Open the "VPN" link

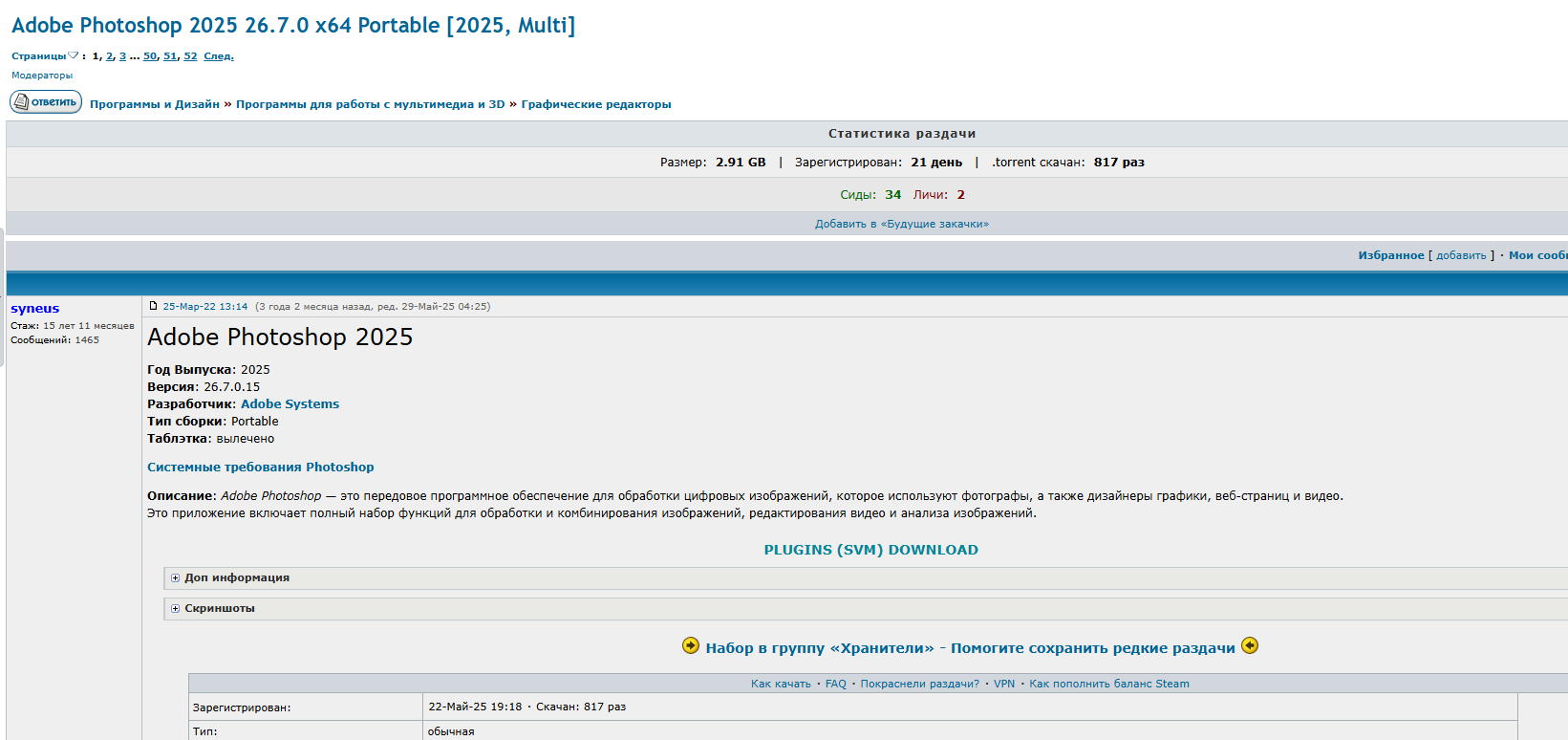click(x=1004, y=684)
